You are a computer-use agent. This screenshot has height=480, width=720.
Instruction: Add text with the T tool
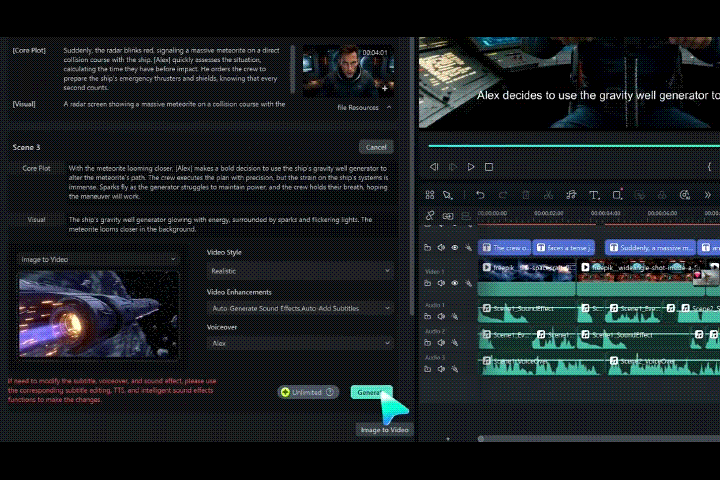coord(594,195)
